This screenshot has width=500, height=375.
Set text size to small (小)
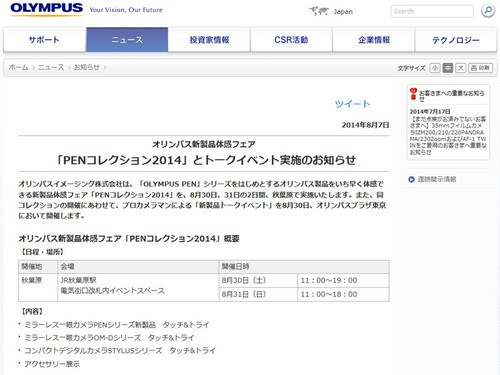point(435,68)
